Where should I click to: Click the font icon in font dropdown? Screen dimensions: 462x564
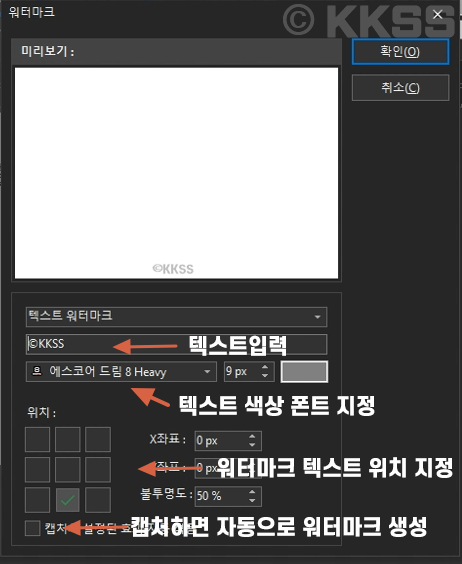click(x=37, y=371)
